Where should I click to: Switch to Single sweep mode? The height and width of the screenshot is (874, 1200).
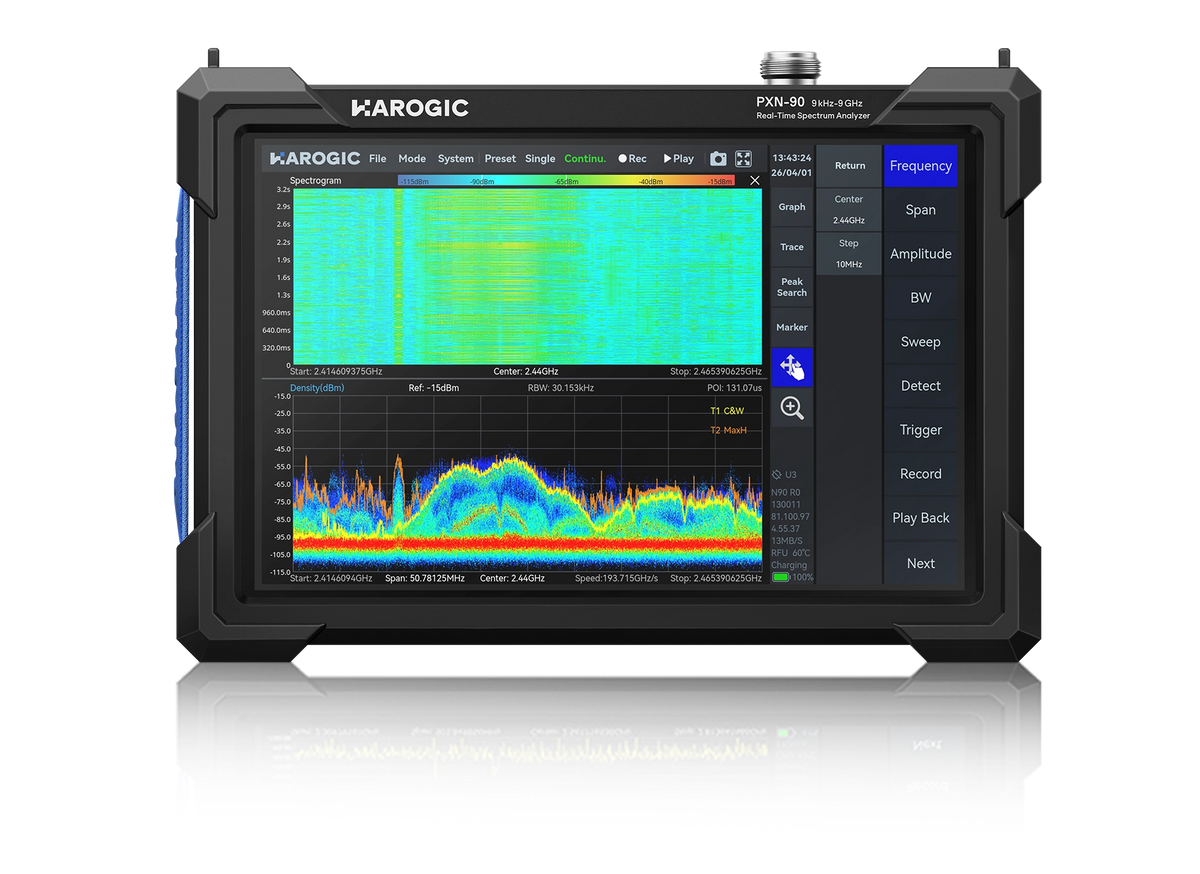pyautogui.click(x=540, y=159)
